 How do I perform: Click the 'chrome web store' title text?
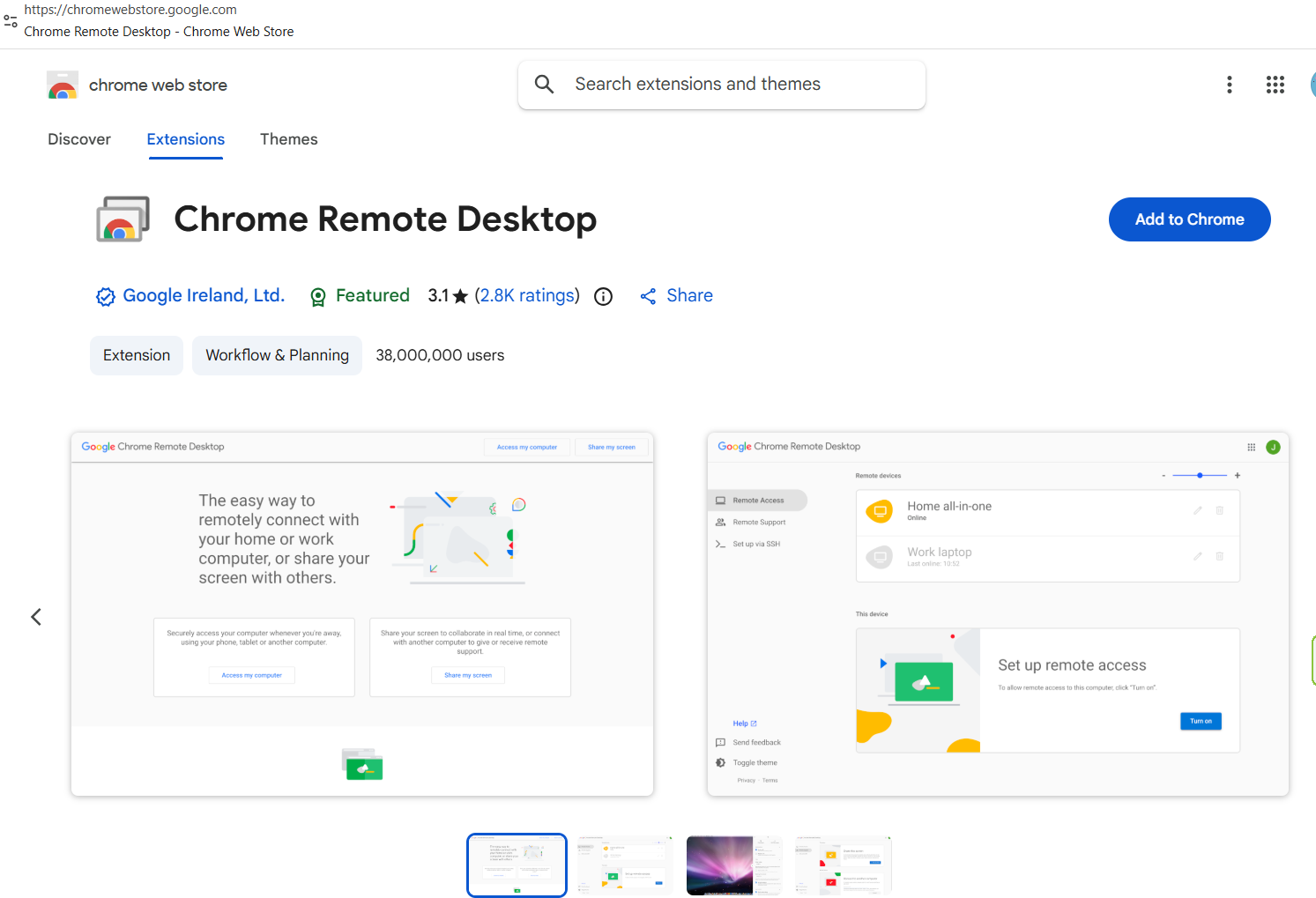tap(159, 85)
